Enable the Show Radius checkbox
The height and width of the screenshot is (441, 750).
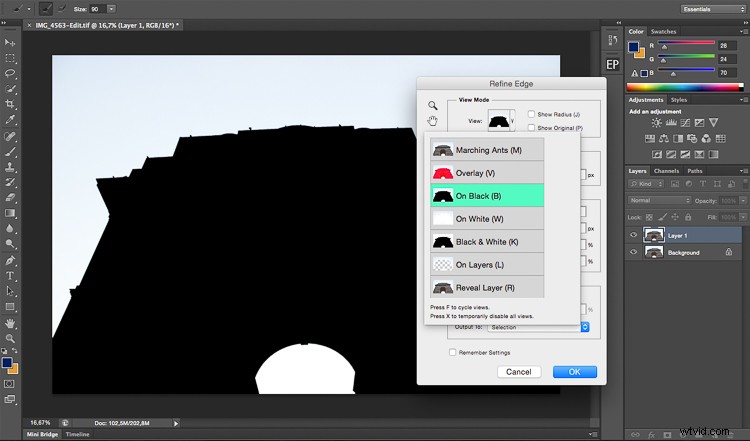coord(531,114)
